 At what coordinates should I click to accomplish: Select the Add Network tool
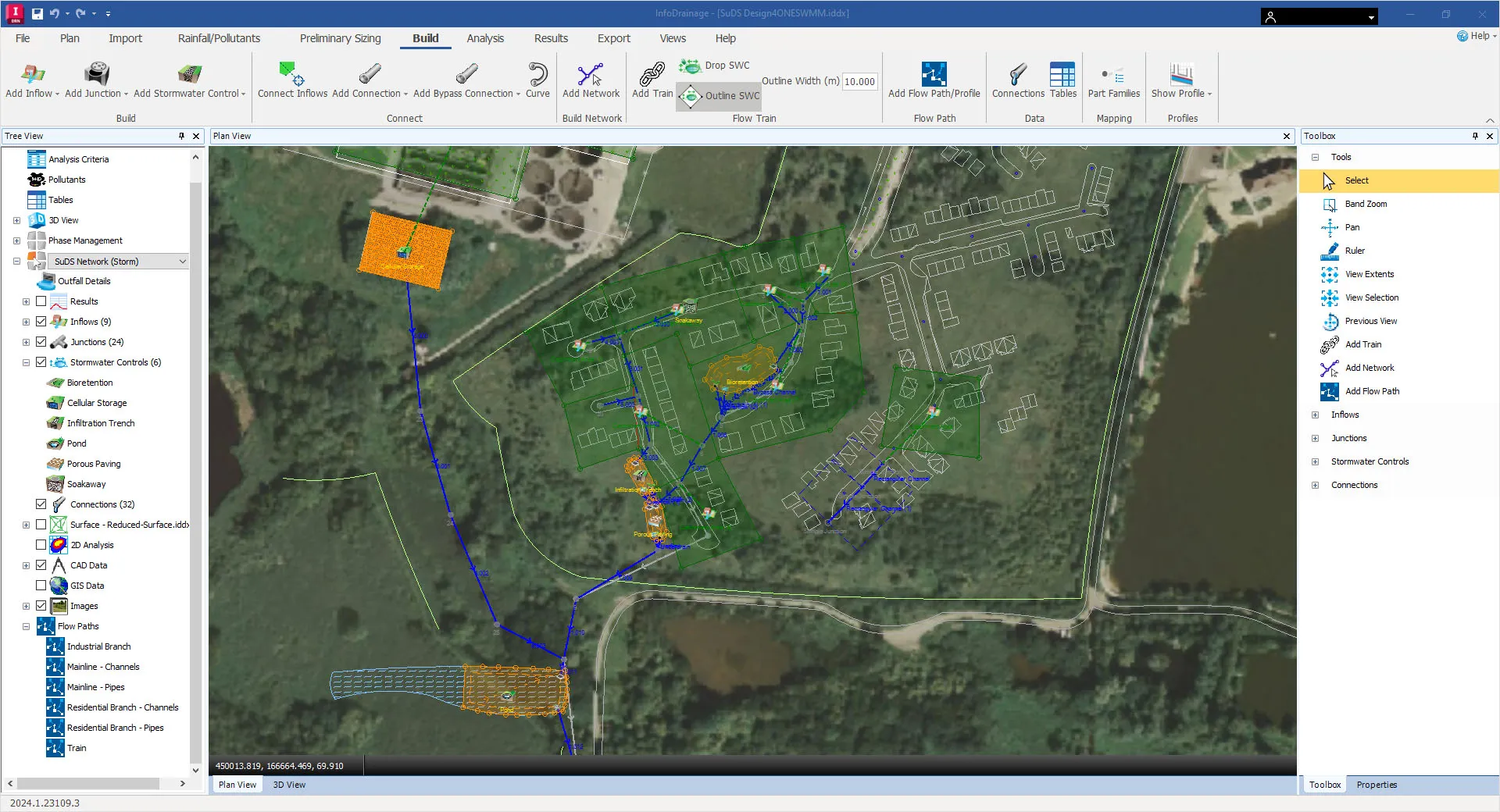(x=591, y=80)
